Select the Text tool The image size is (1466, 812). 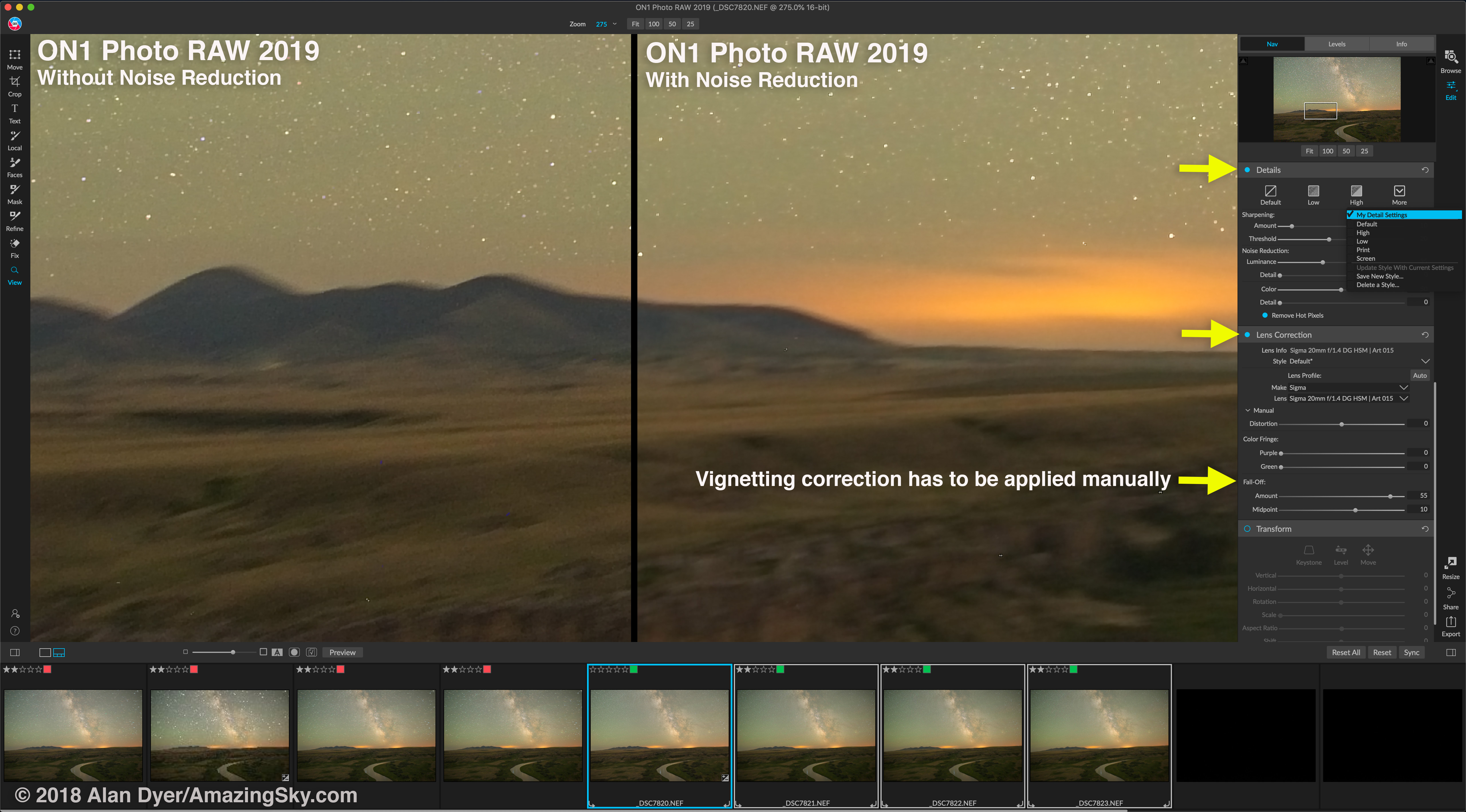(15, 109)
